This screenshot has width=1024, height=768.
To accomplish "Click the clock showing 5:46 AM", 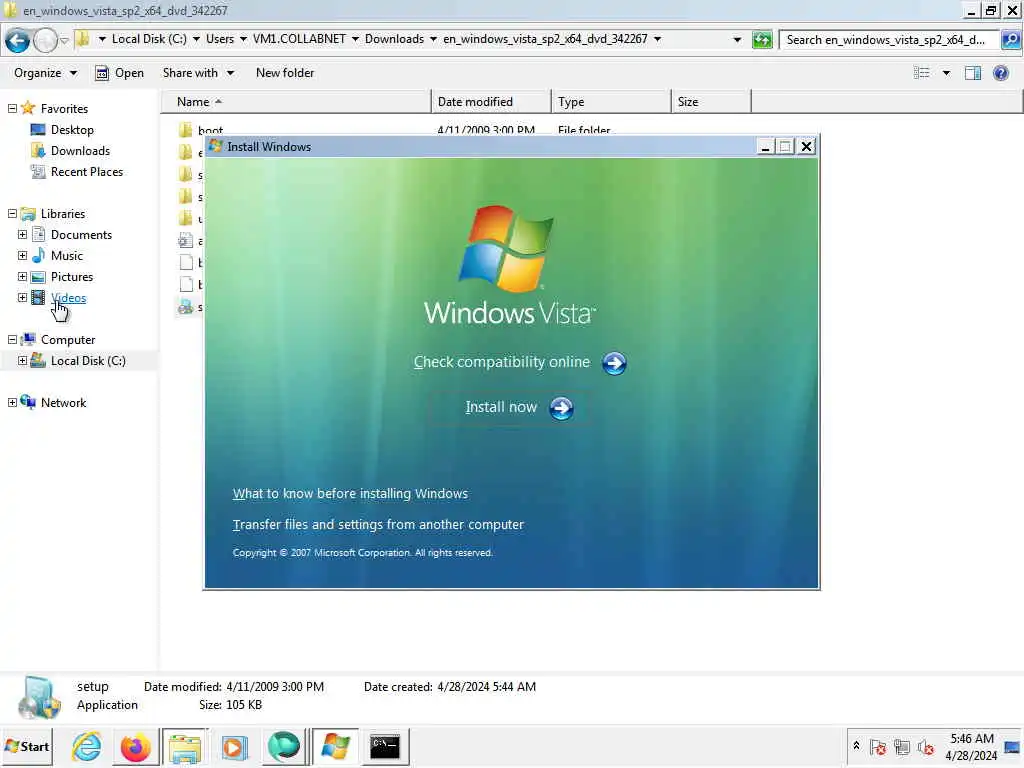I will pos(972,746).
